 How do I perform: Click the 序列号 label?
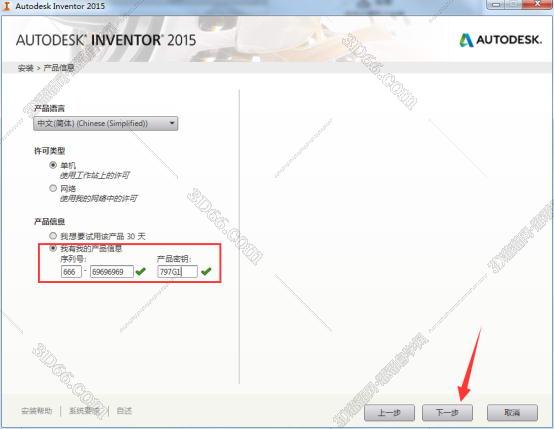[x=73, y=259]
